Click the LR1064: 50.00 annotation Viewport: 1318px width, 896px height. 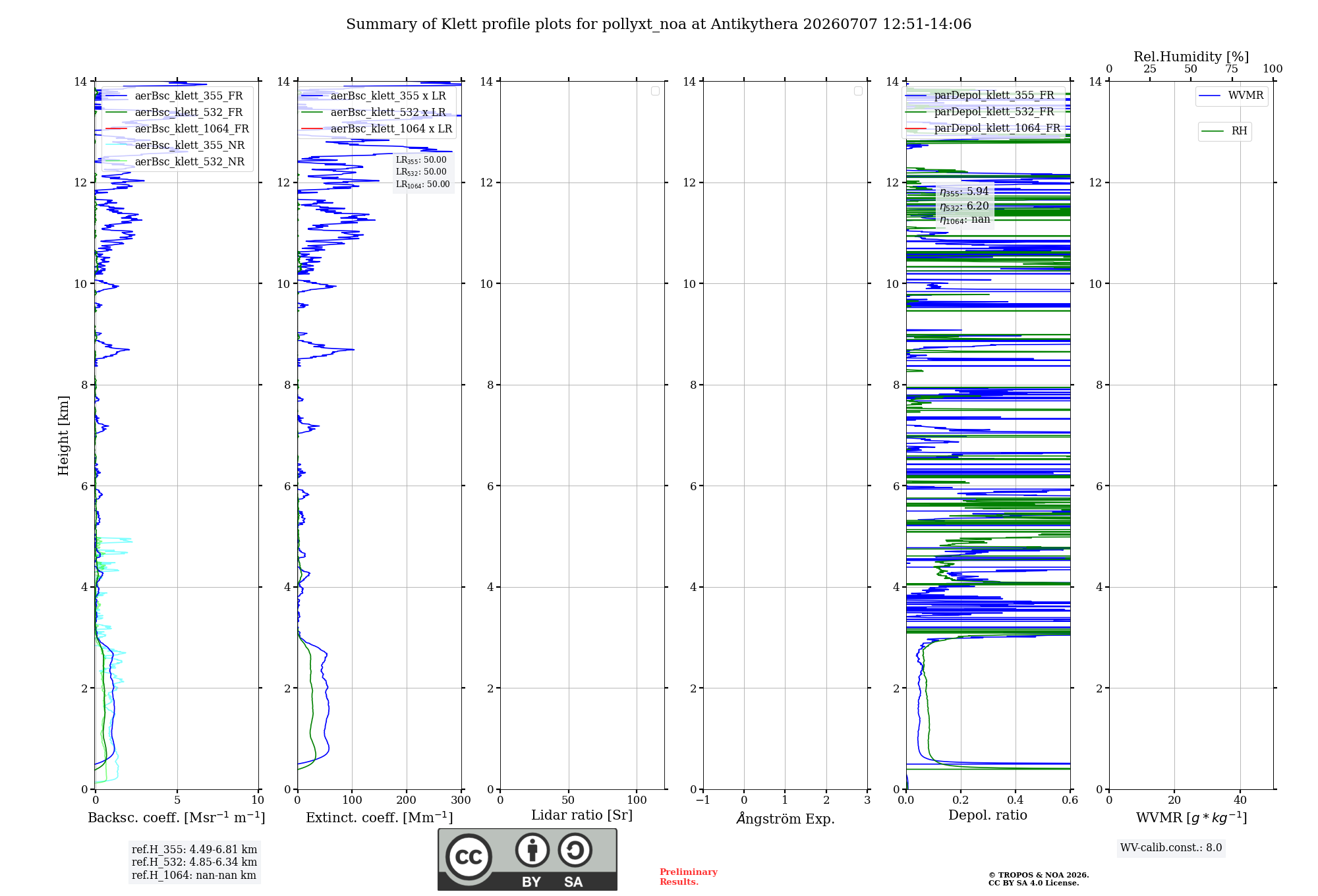pos(422,184)
